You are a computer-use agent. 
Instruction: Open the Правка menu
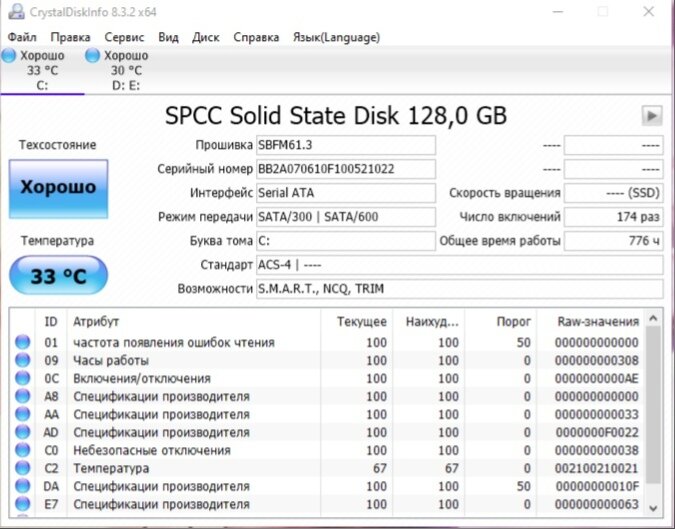click(x=70, y=37)
